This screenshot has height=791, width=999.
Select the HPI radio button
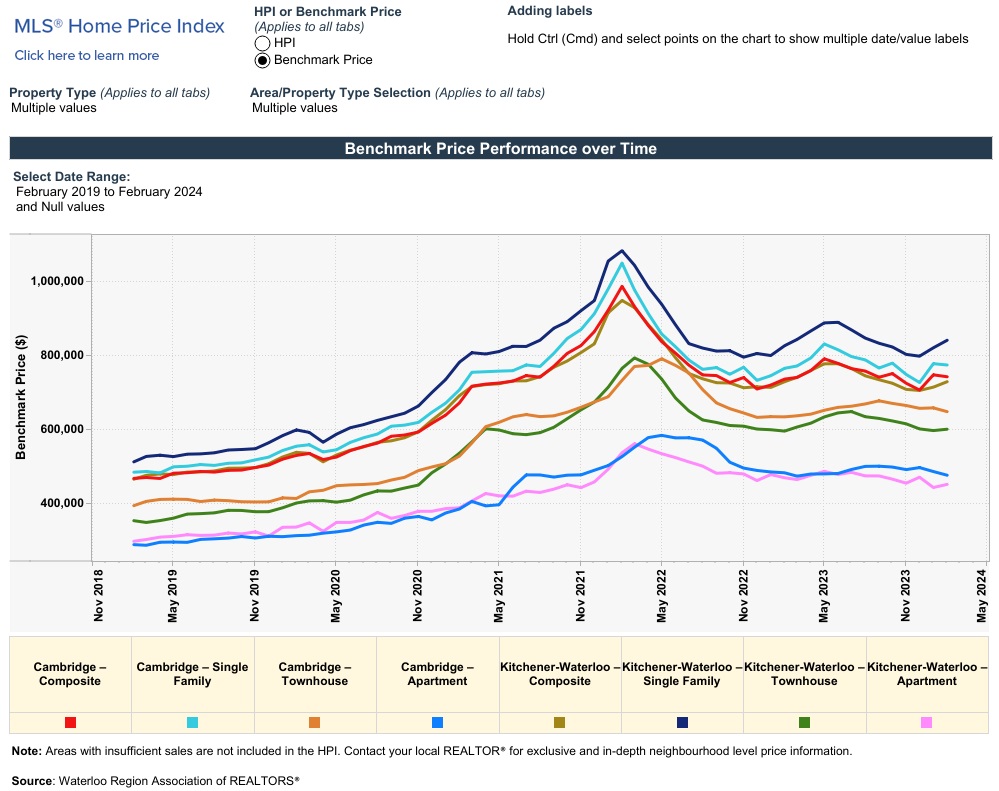pos(263,43)
